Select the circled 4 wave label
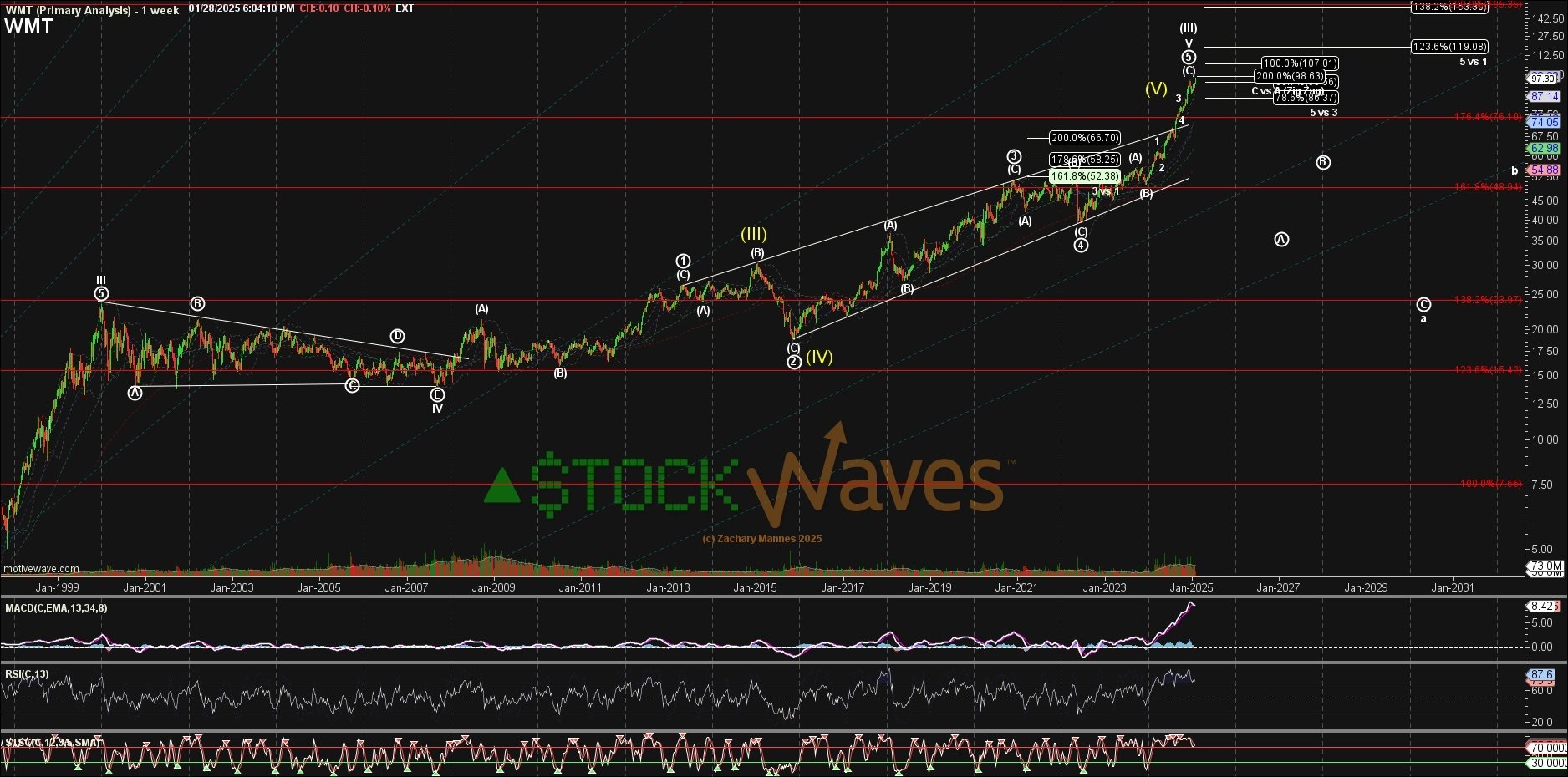 click(1081, 245)
